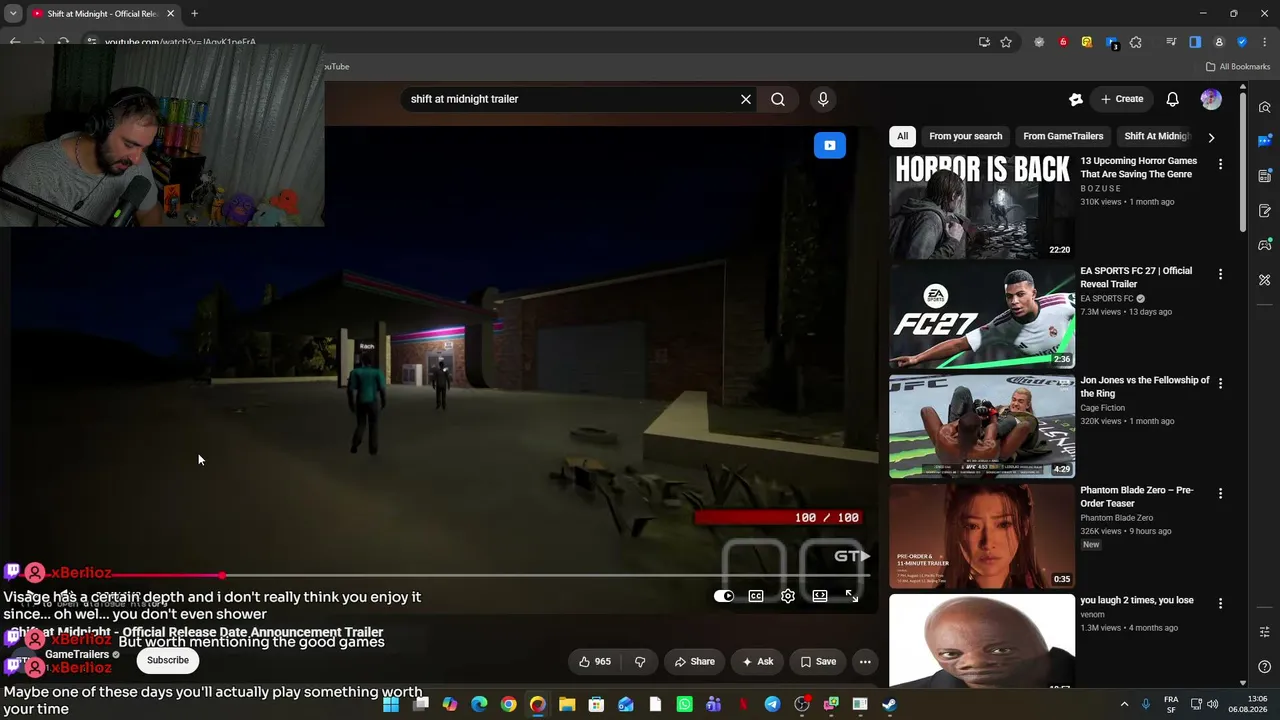Select the From GameTrailers chip

(x=1063, y=136)
